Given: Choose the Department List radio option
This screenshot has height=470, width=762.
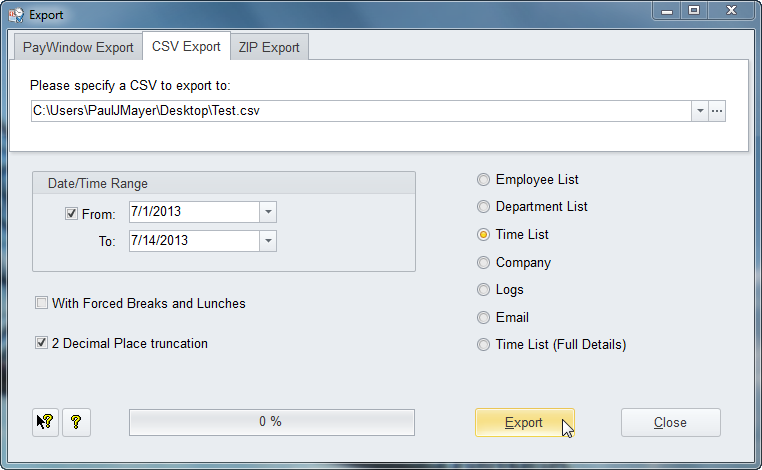Looking at the screenshot, I should click(x=484, y=207).
